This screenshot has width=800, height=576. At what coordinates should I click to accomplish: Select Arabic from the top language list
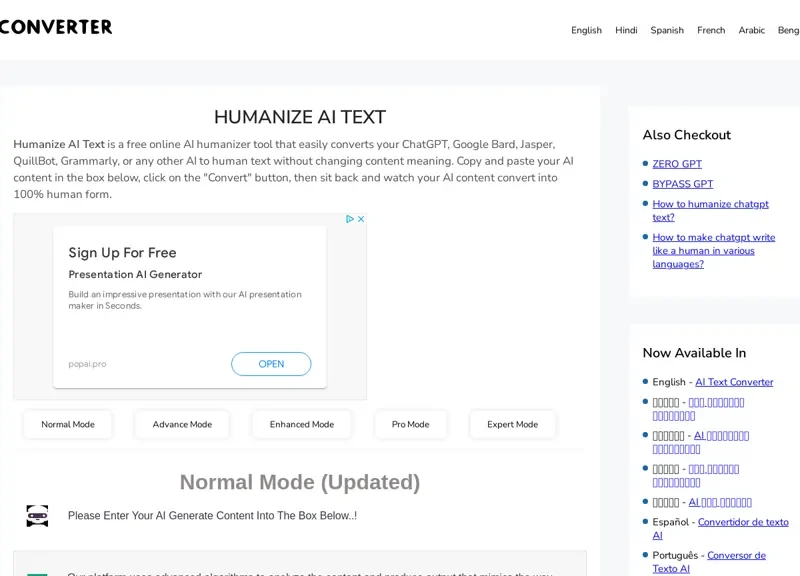point(752,30)
